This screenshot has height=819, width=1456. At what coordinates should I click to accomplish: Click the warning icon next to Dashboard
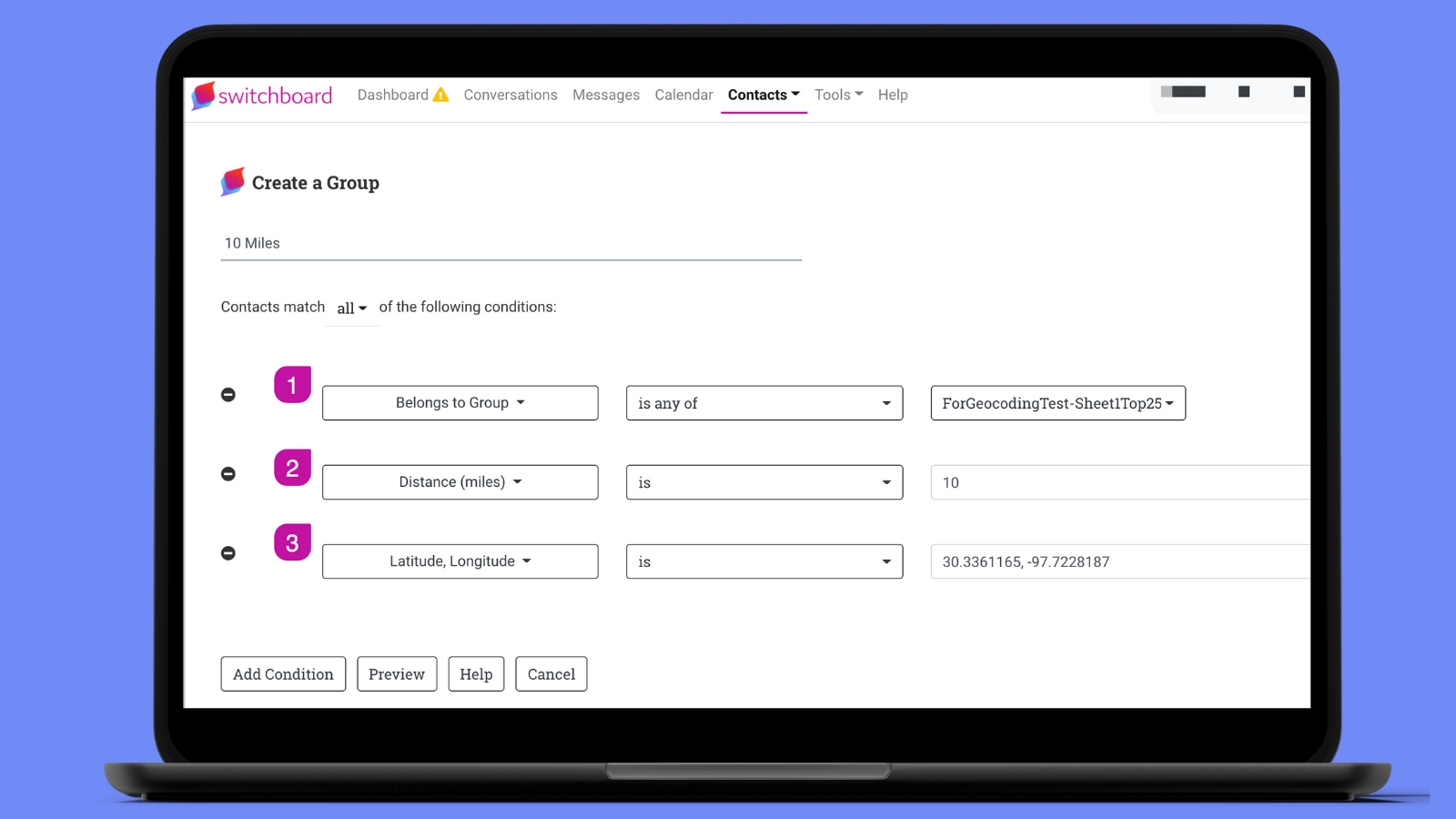(x=440, y=94)
